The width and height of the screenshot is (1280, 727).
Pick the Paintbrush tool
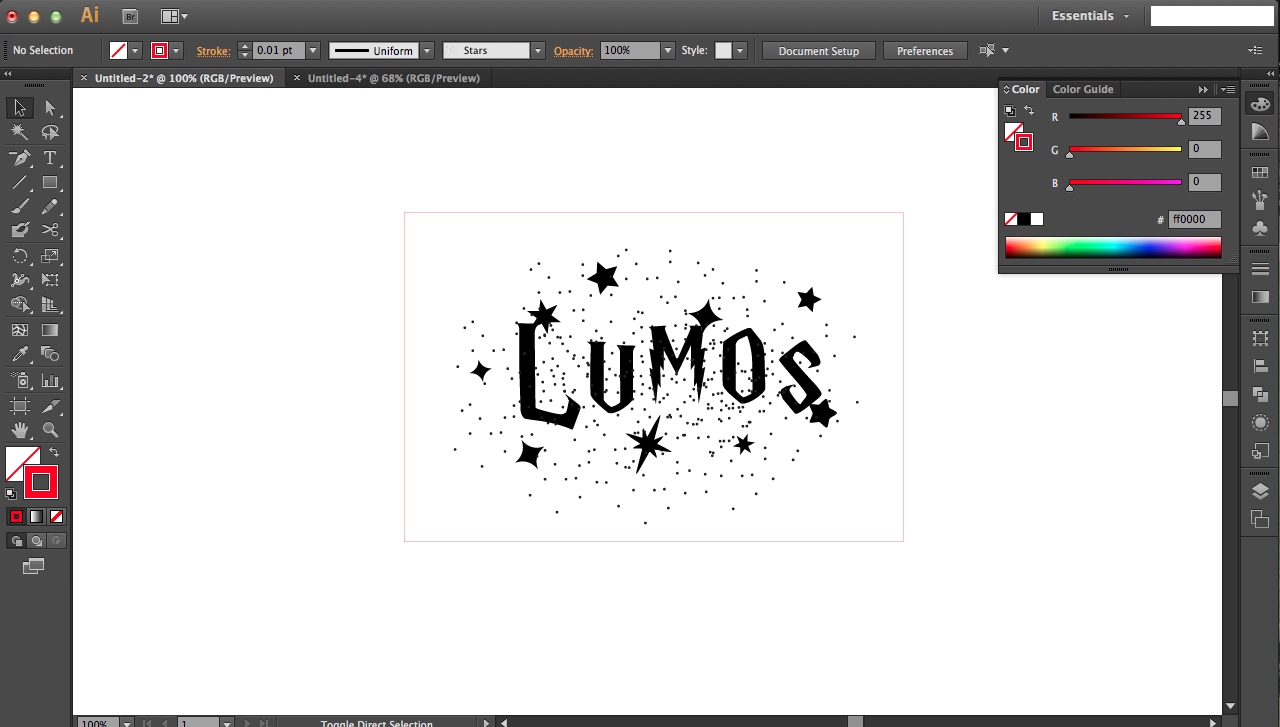click(19, 207)
